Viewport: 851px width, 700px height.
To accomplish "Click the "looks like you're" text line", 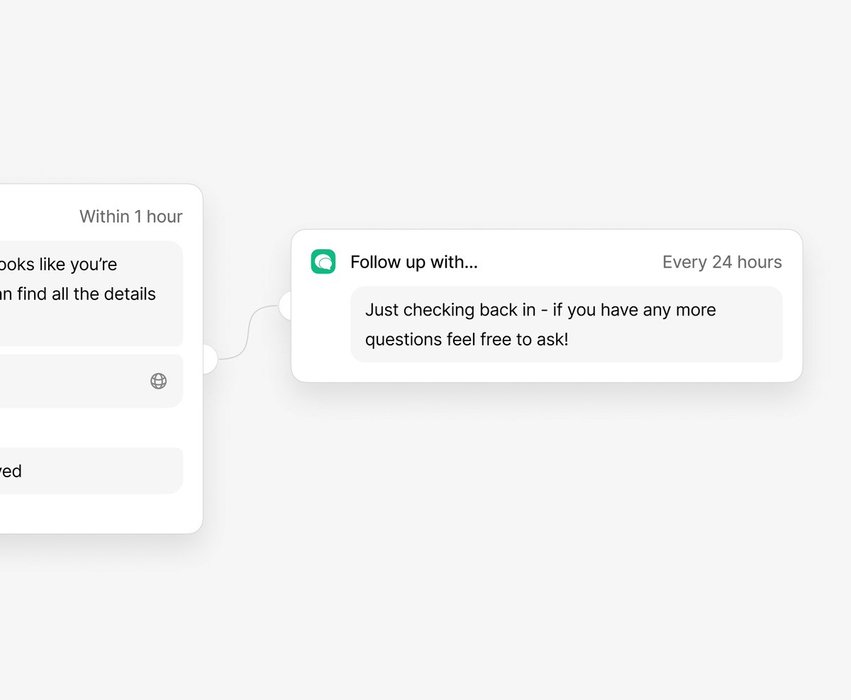I will click(58, 264).
